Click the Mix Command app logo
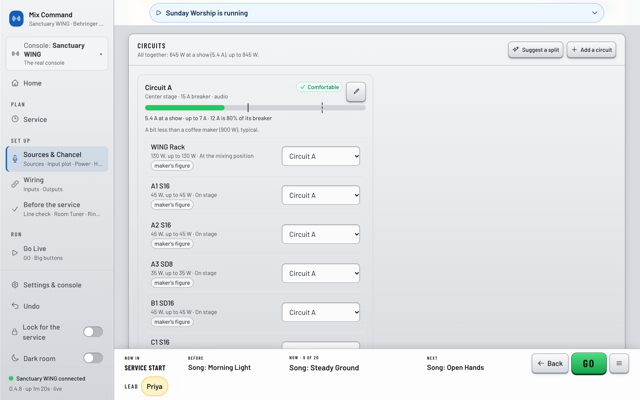This screenshot has height=400, width=640. 16,18
